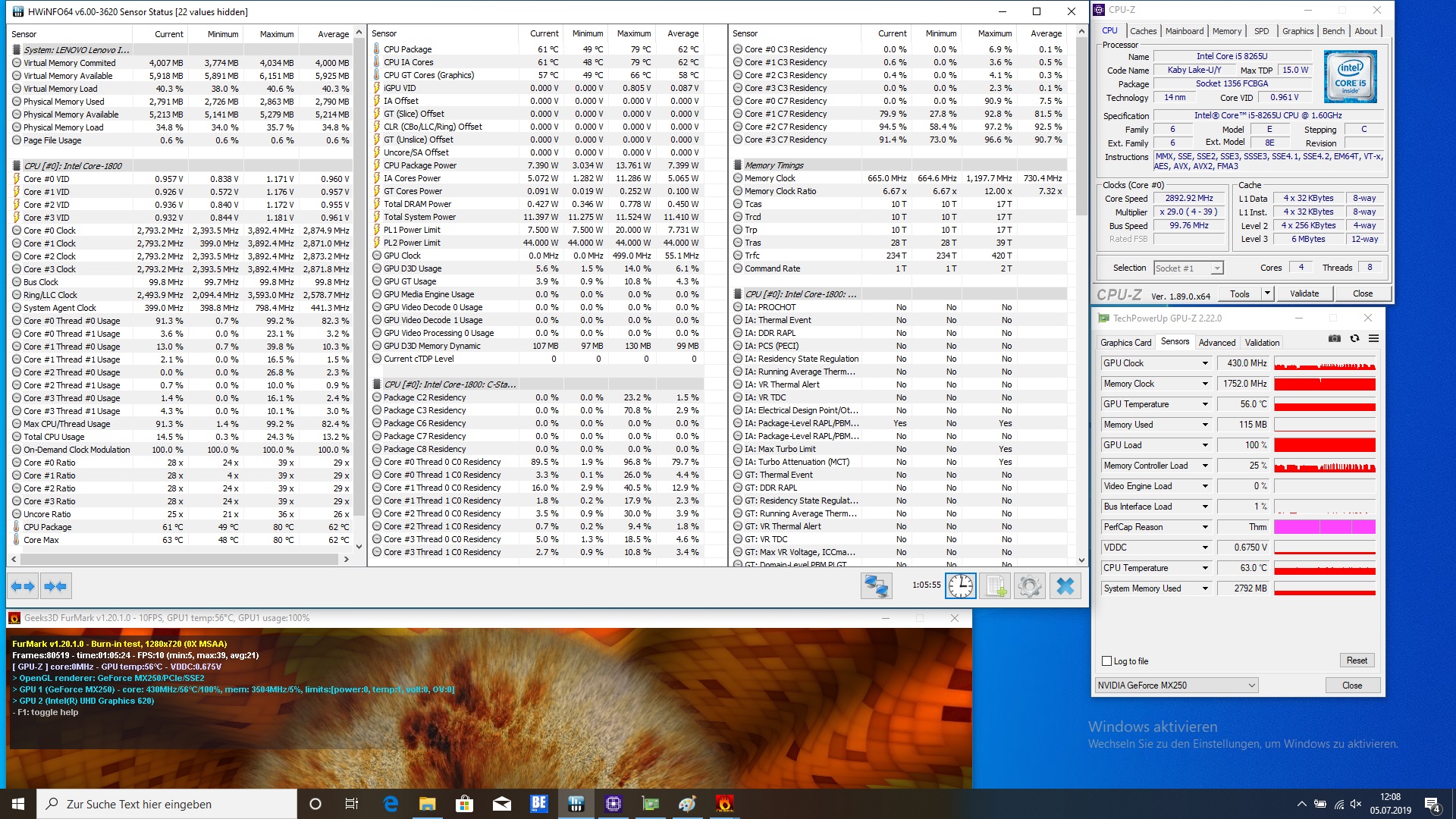Open Windows Start menu
The width and height of the screenshot is (1456, 819).
click(x=18, y=804)
